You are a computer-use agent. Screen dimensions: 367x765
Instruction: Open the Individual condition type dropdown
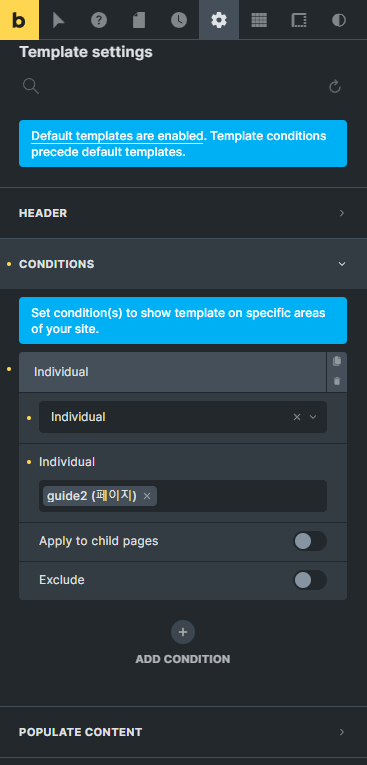[183, 417]
